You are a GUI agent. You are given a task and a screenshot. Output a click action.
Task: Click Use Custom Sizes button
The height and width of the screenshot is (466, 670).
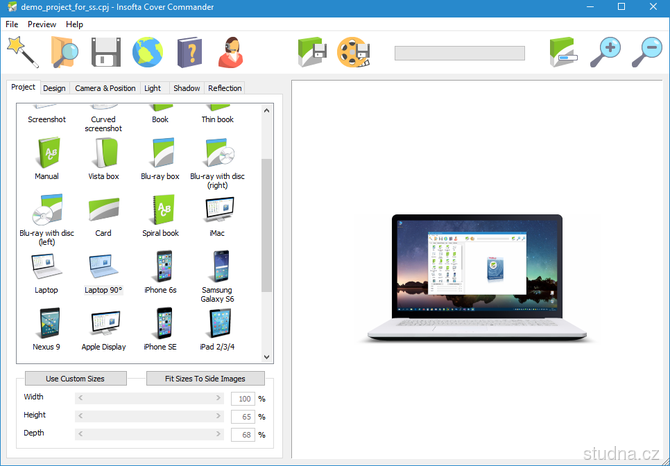click(x=76, y=378)
